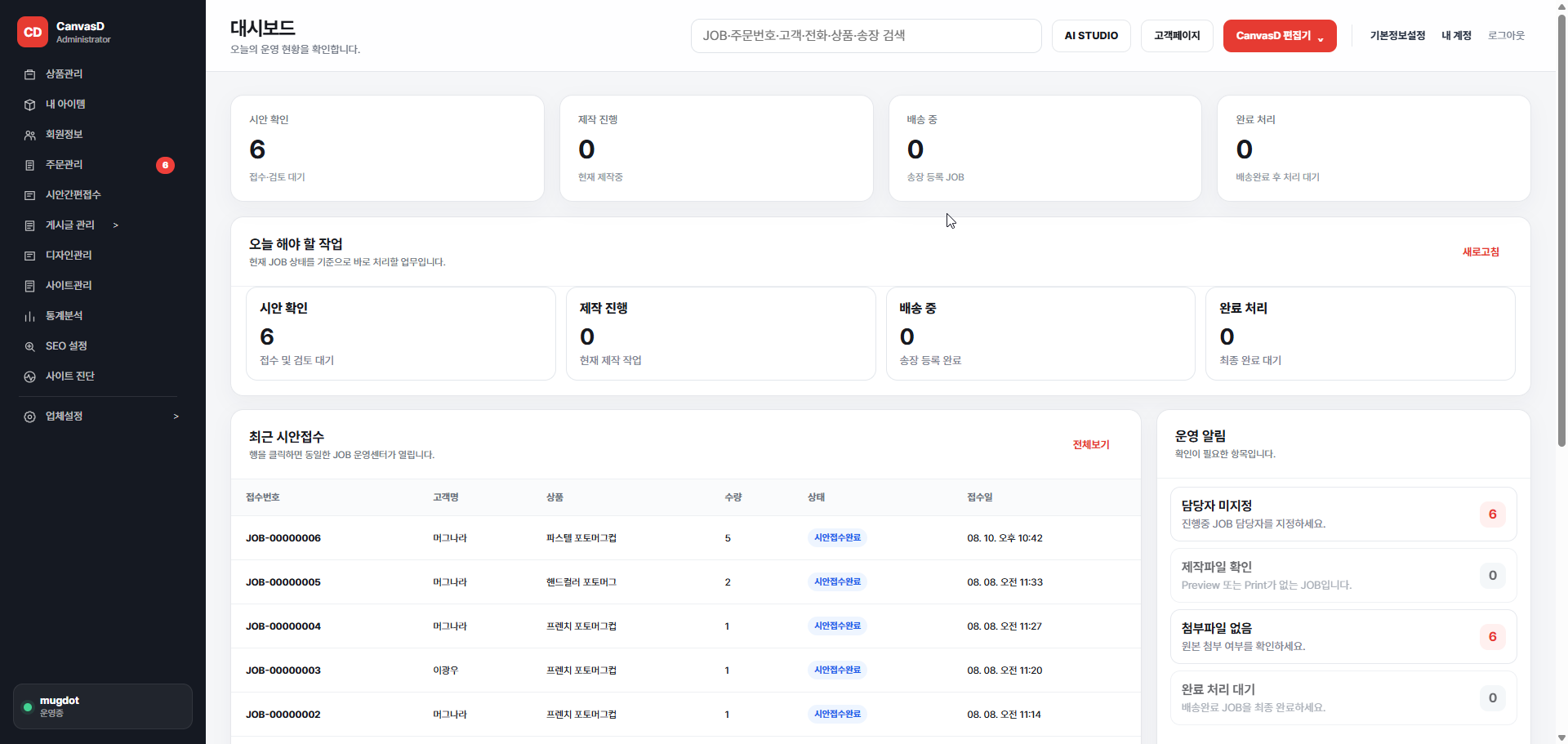
Task: Open the 완료 처리 대기 alert
Action: 1343,698
